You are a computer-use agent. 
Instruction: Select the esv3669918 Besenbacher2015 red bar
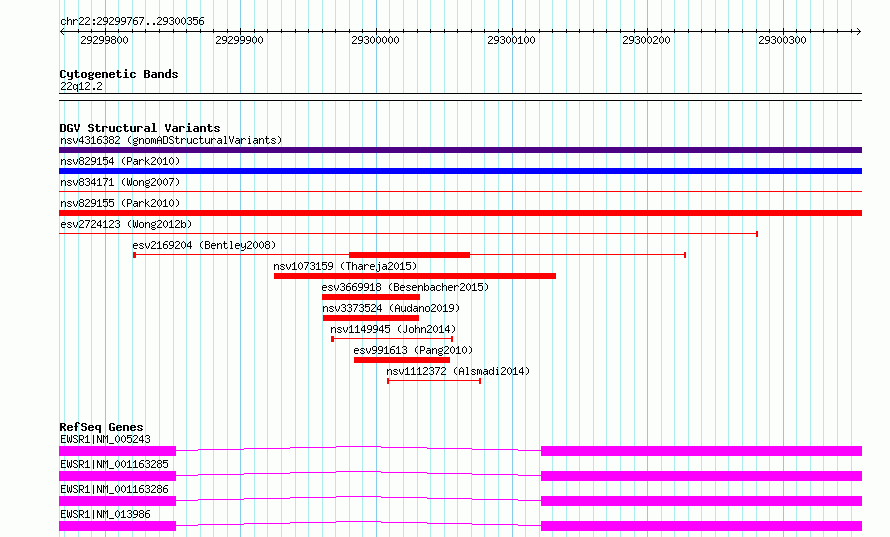[x=371, y=297]
